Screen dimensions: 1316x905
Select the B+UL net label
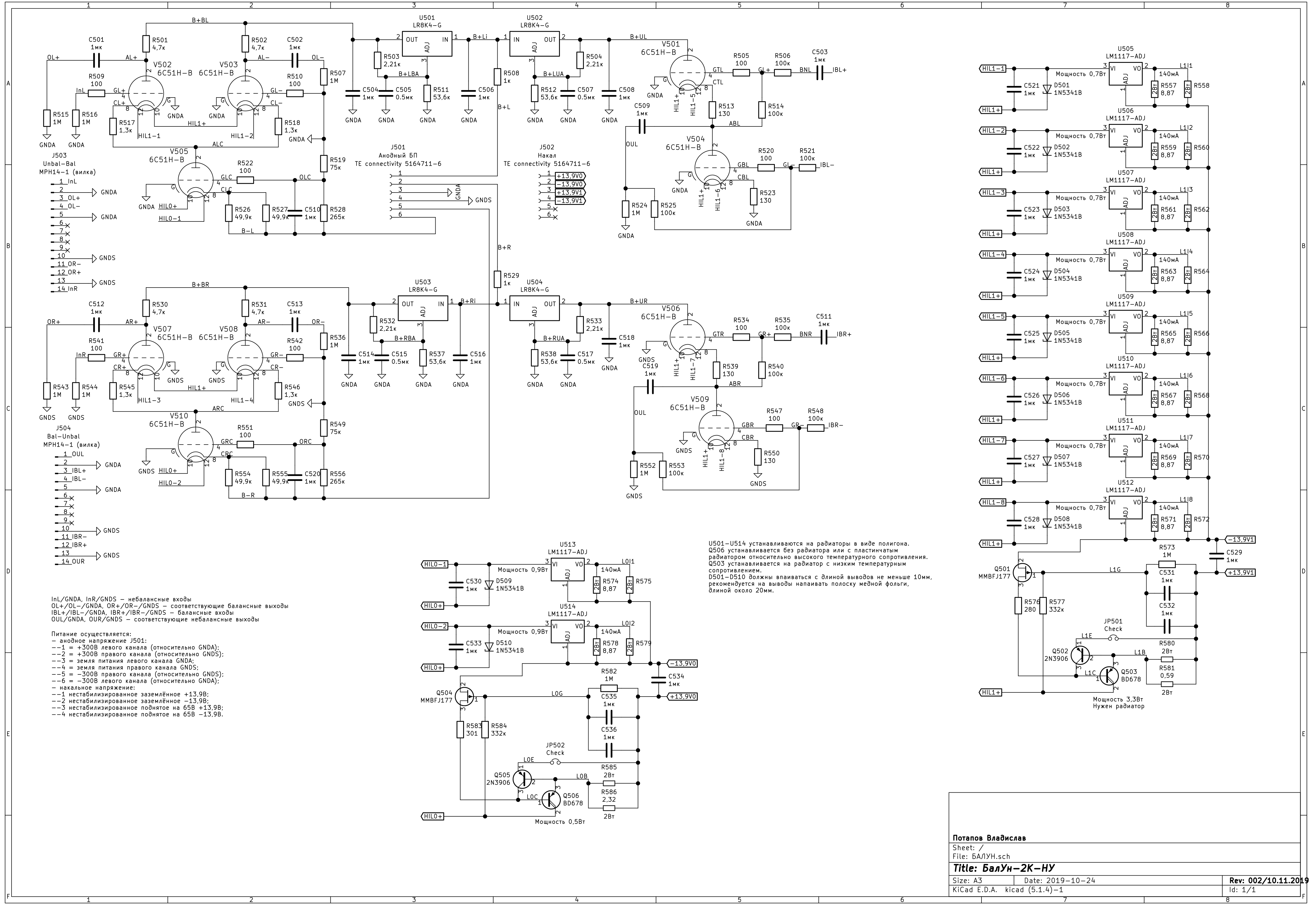point(638,37)
